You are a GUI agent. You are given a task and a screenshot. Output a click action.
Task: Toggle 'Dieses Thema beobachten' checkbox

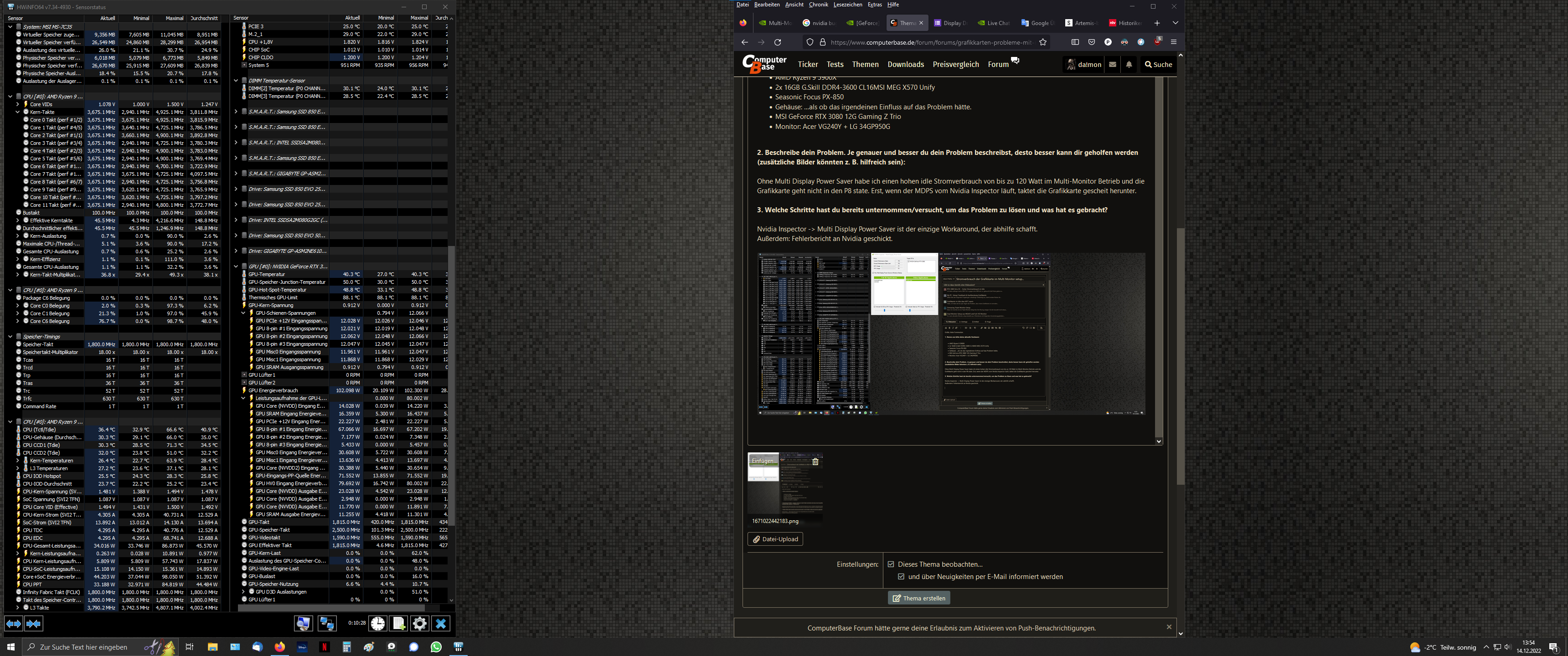pos(891,564)
